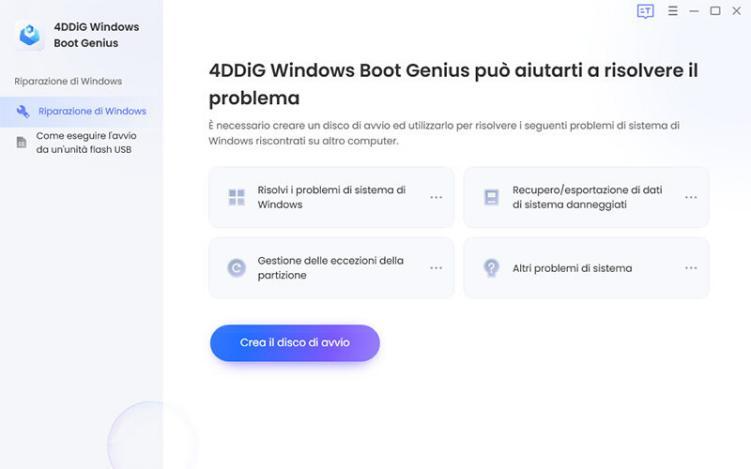Expand options for Risolvi i problemi di sistema
Screen dimensions: 751x469
point(436,197)
